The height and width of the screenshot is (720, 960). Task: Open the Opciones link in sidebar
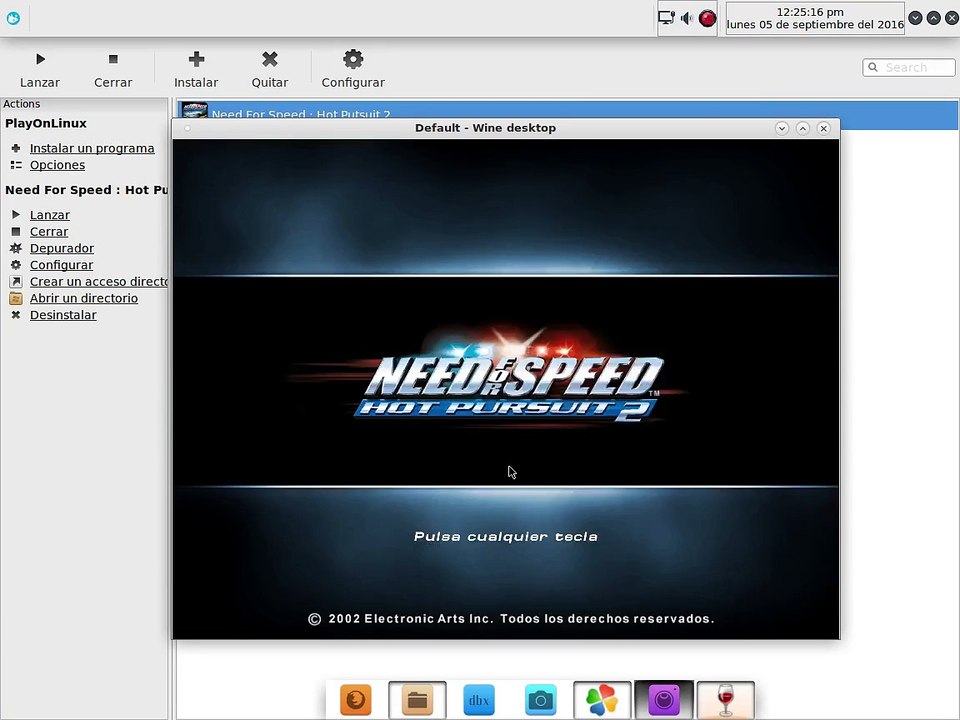coord(58,165)
